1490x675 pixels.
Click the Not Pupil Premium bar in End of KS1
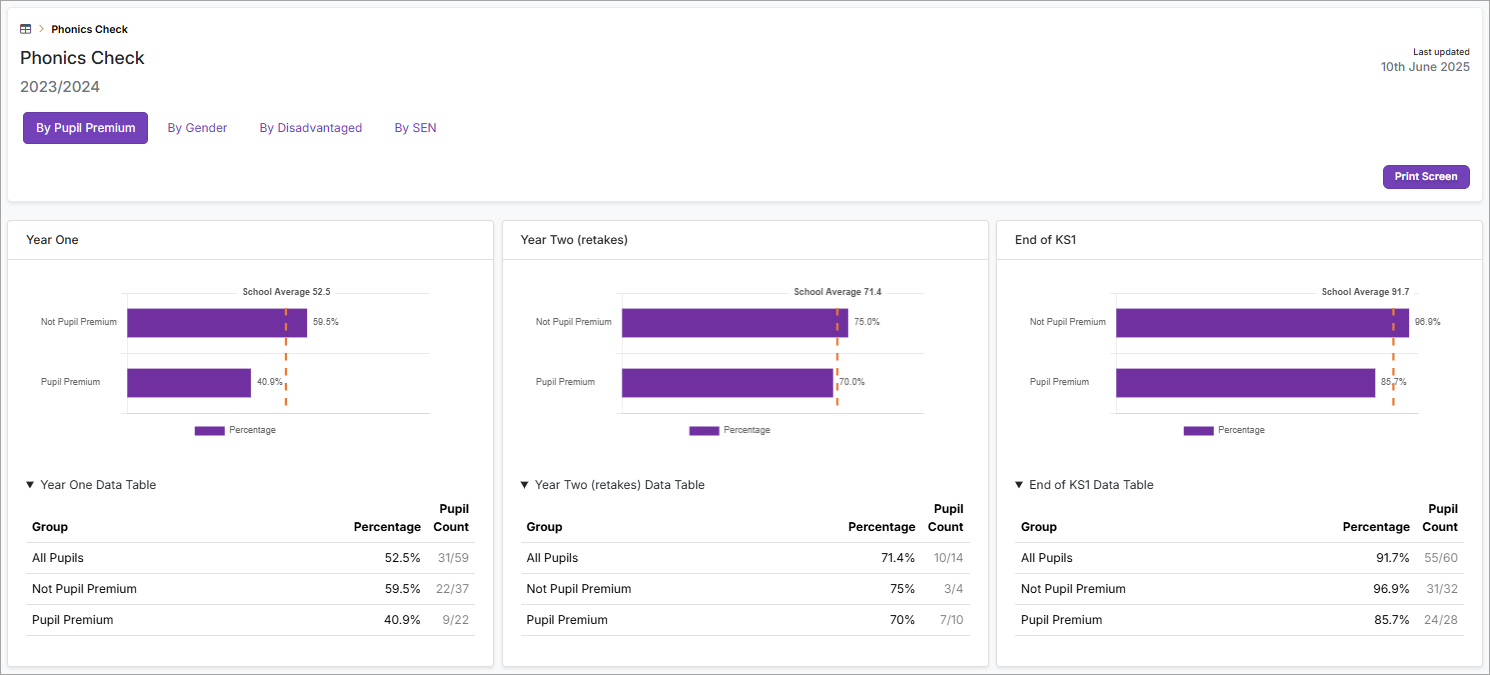(1262, 323)
